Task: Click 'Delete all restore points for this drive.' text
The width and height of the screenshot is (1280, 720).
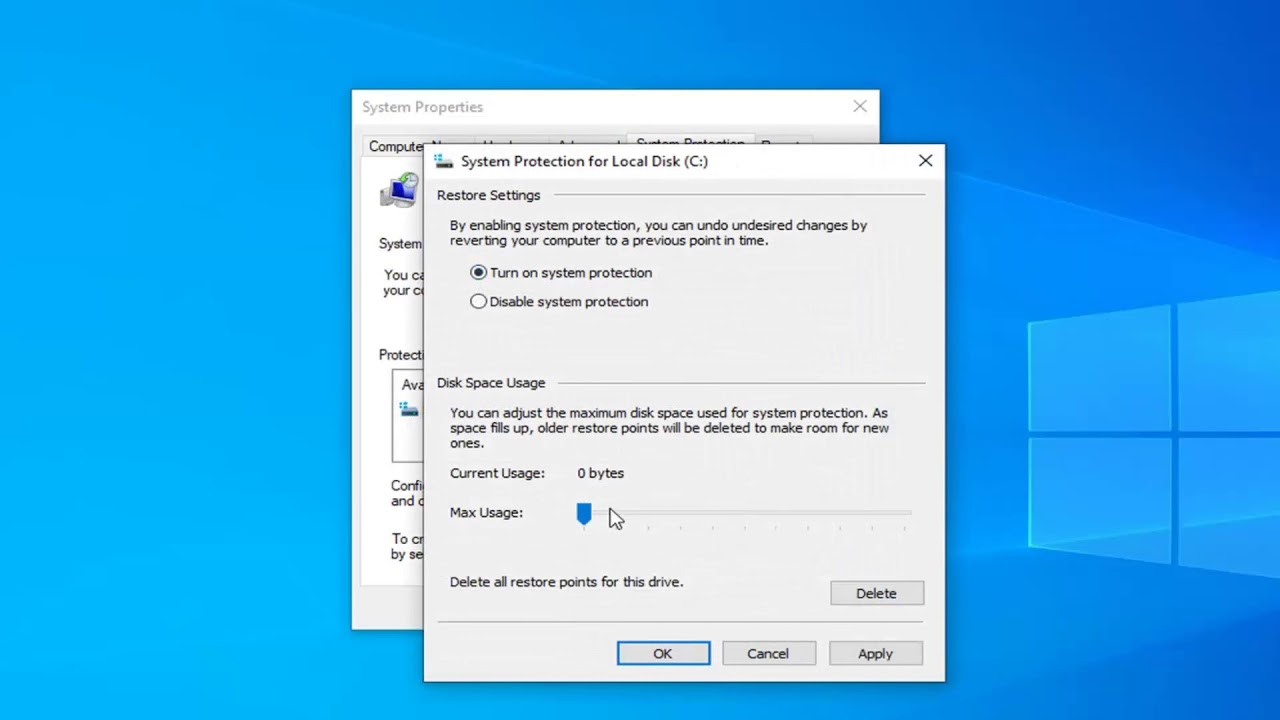Action: click(x=566, y=582)
